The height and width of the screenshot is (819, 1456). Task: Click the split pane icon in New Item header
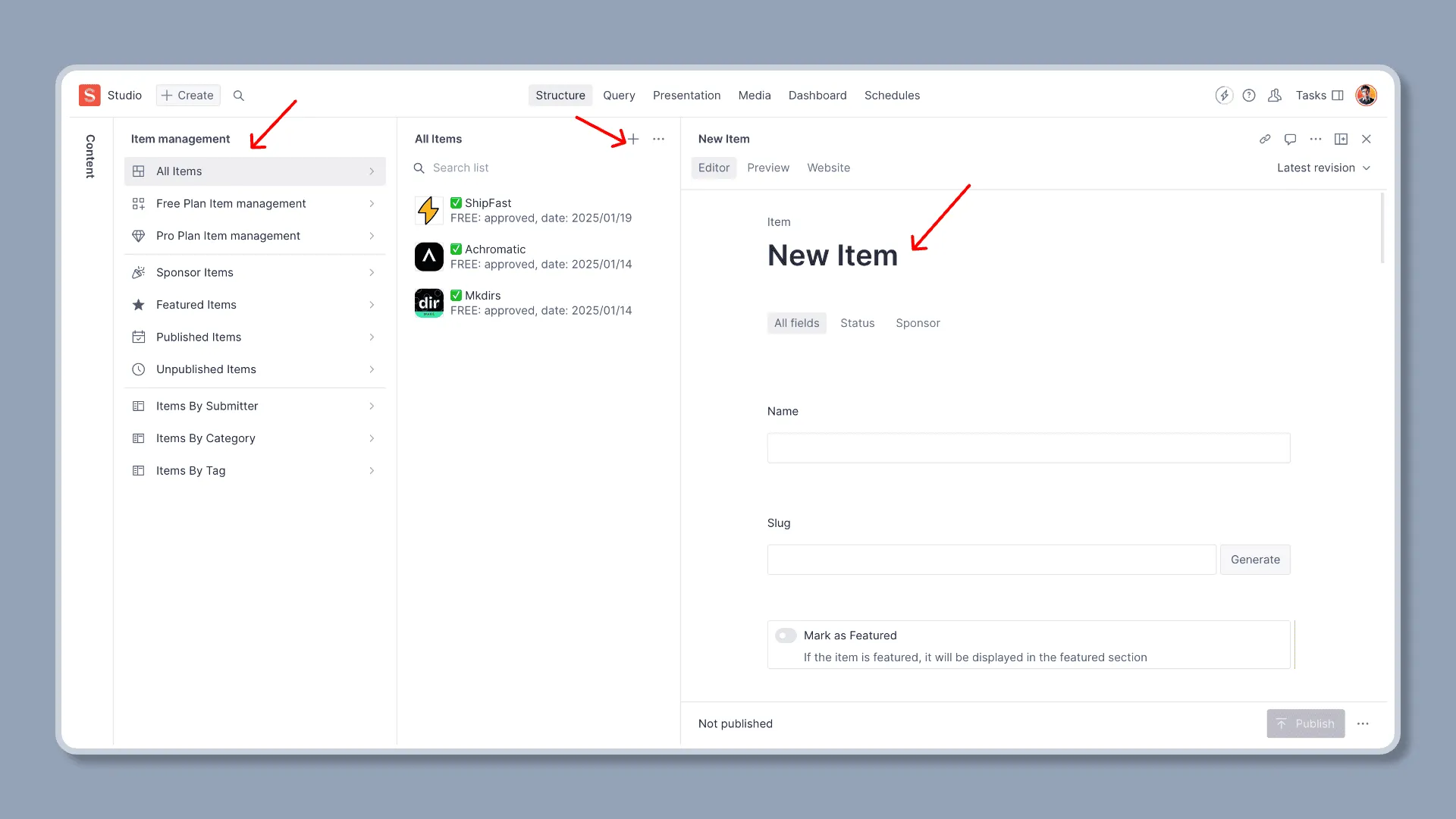point(1341,139)
